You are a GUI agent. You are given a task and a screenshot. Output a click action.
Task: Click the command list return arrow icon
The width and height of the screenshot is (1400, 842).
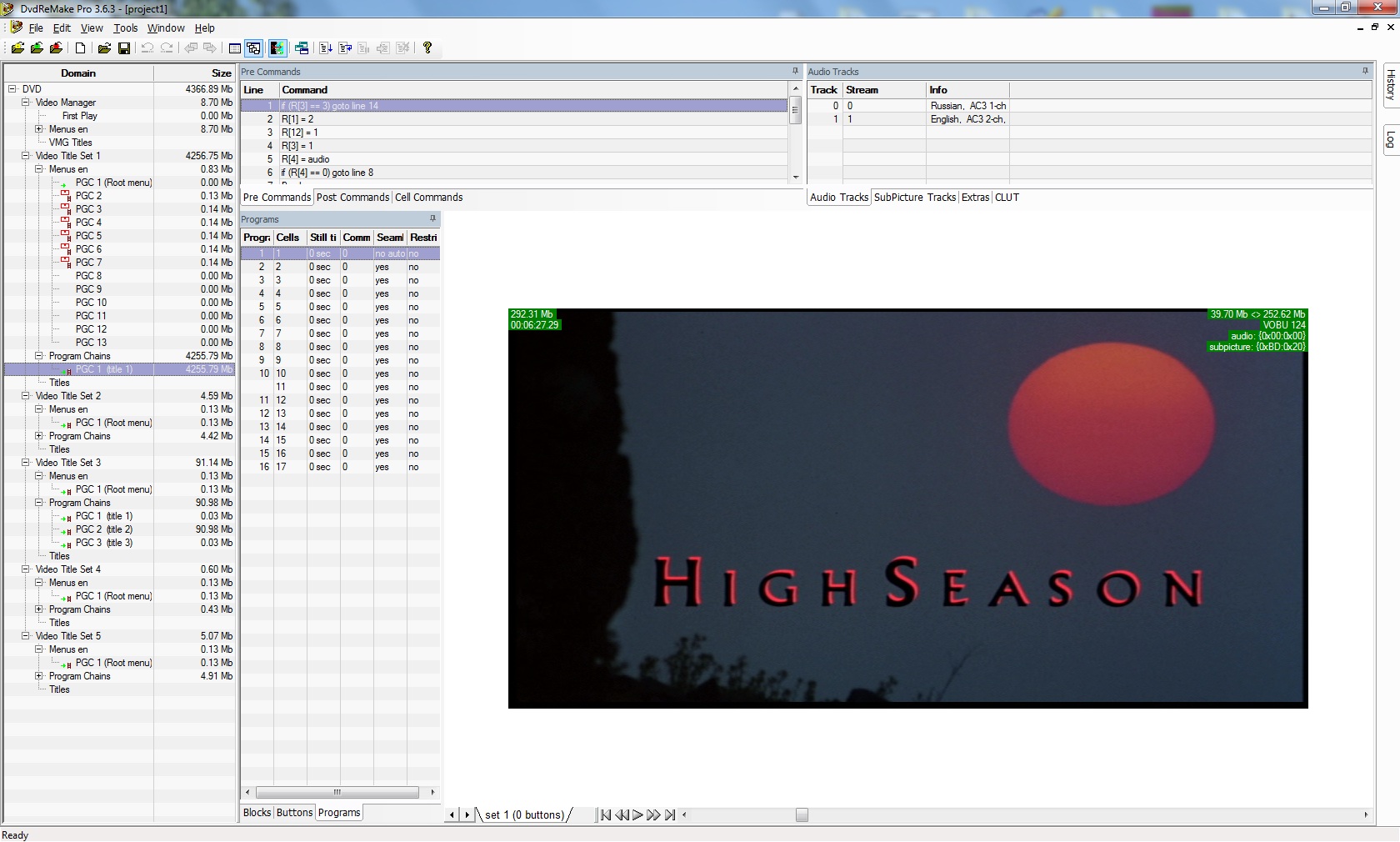tap(345, 48)
